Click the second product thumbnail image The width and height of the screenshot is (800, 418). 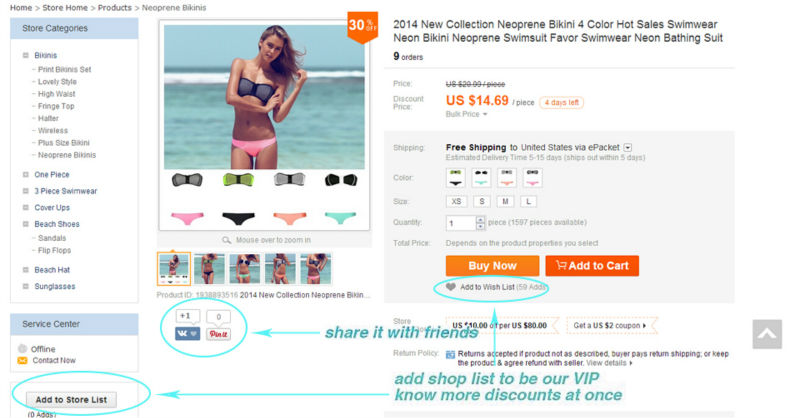click(x=209, y=268)
